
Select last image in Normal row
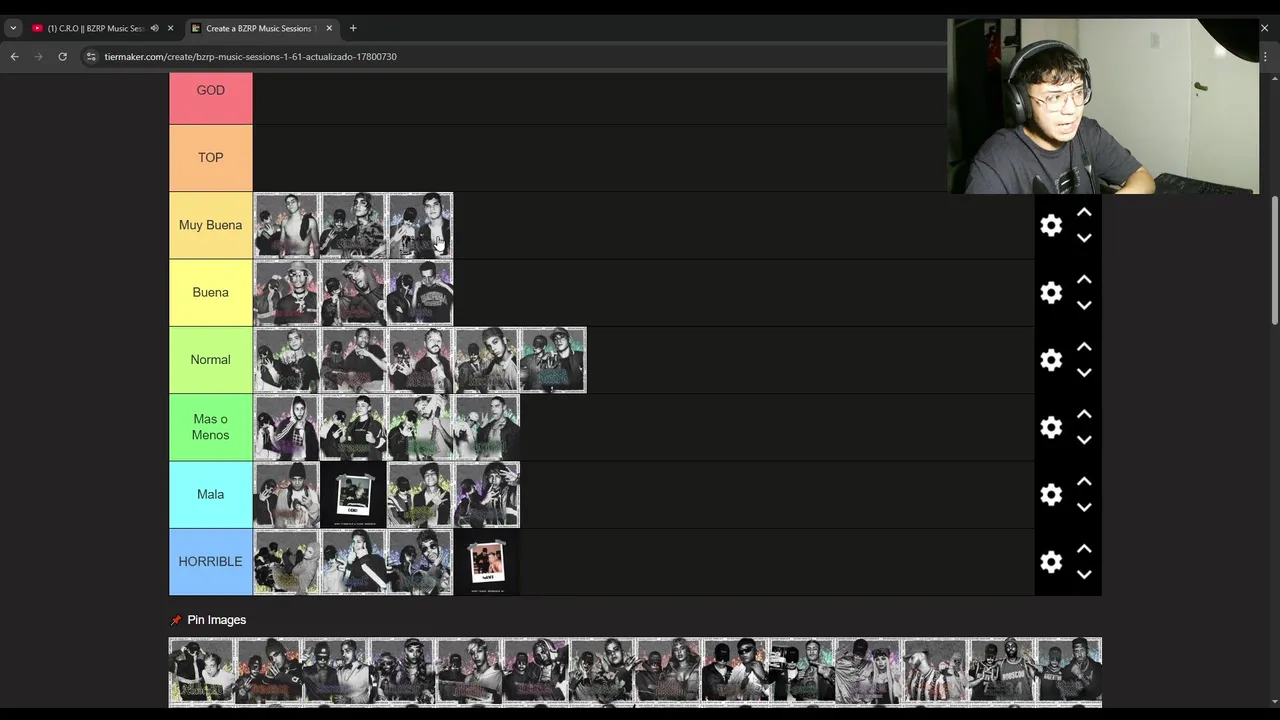(553, 360)
